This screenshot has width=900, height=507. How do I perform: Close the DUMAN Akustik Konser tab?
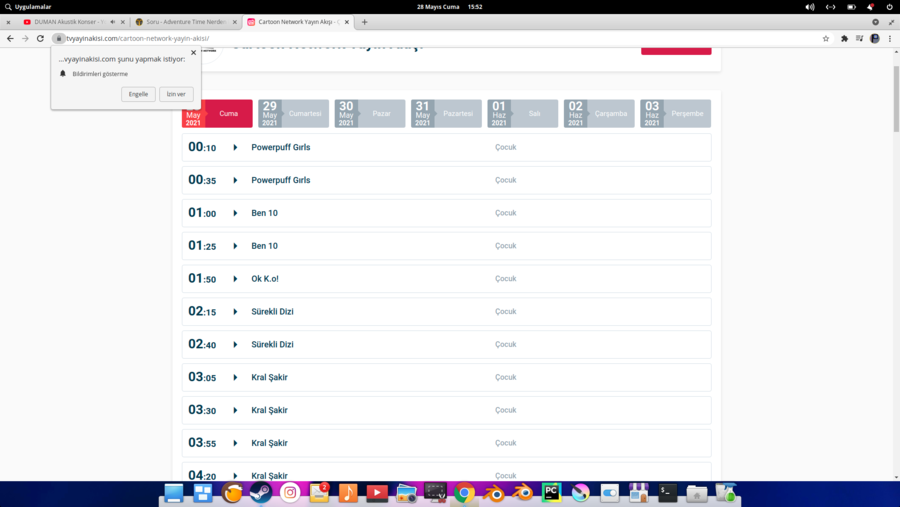pyautogui.click(x=123, y=22)
